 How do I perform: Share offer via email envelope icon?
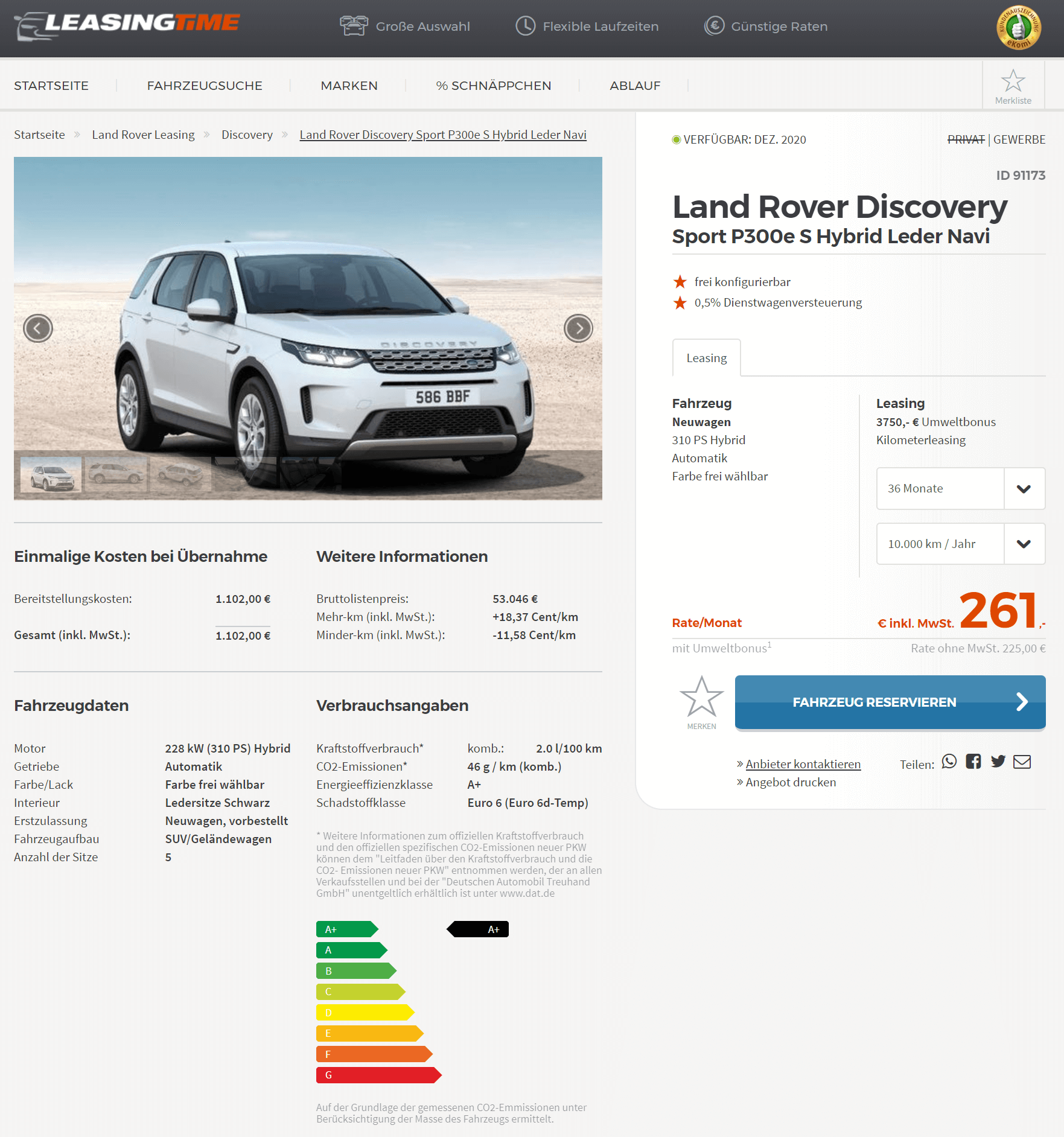coord(1022,762)
